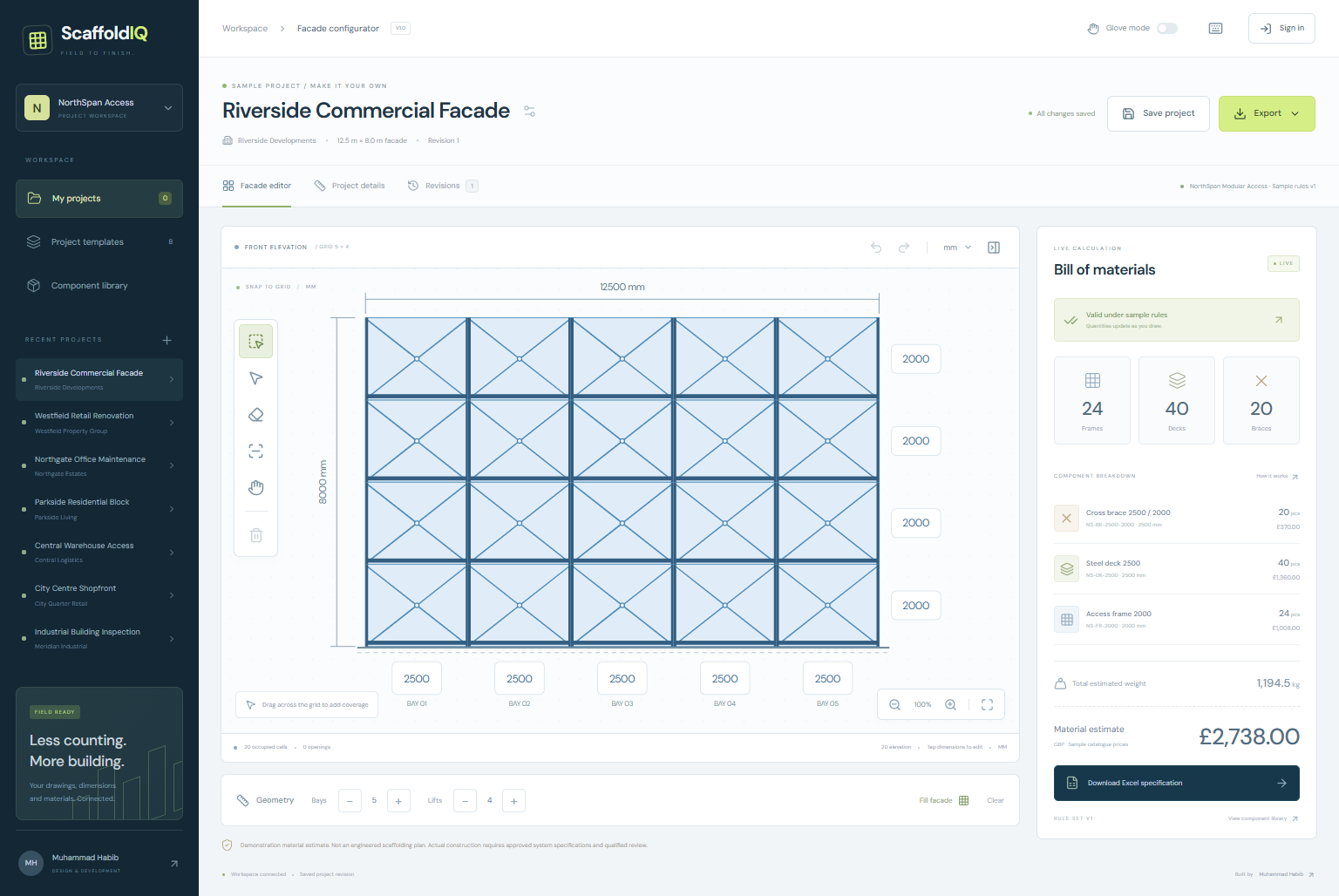The height and width of the screenshot is (896, 1339).
Task: Expand Parkside Residential Block project
Action: point(99,509)
